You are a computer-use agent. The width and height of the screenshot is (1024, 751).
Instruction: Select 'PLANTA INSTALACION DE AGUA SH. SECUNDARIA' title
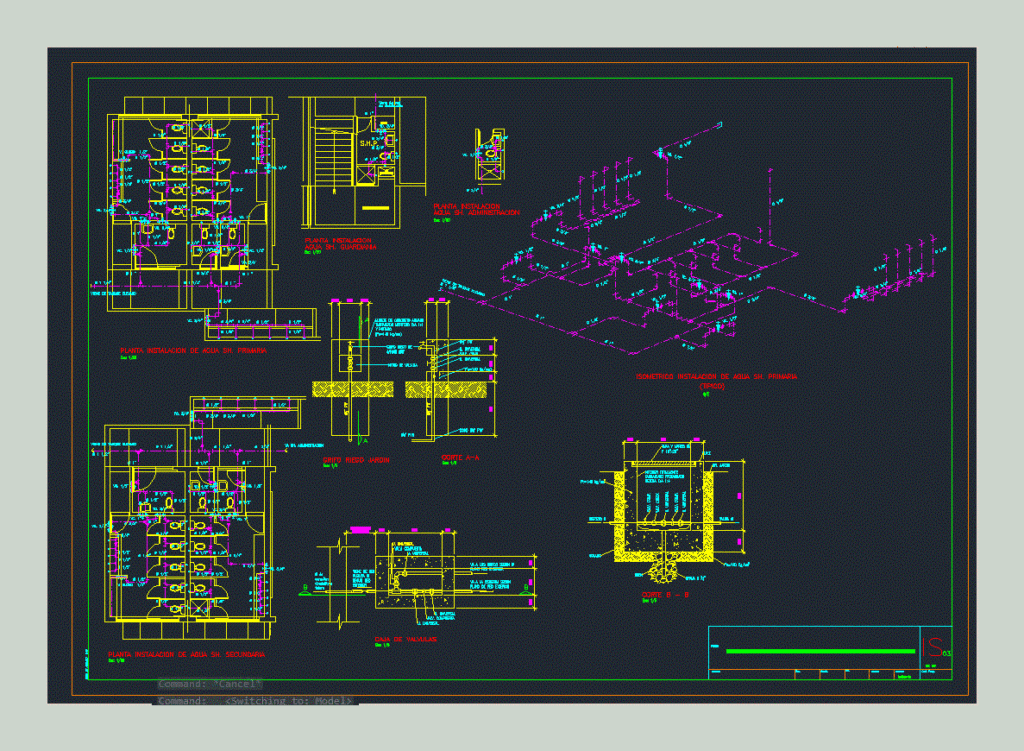point(187,654)
